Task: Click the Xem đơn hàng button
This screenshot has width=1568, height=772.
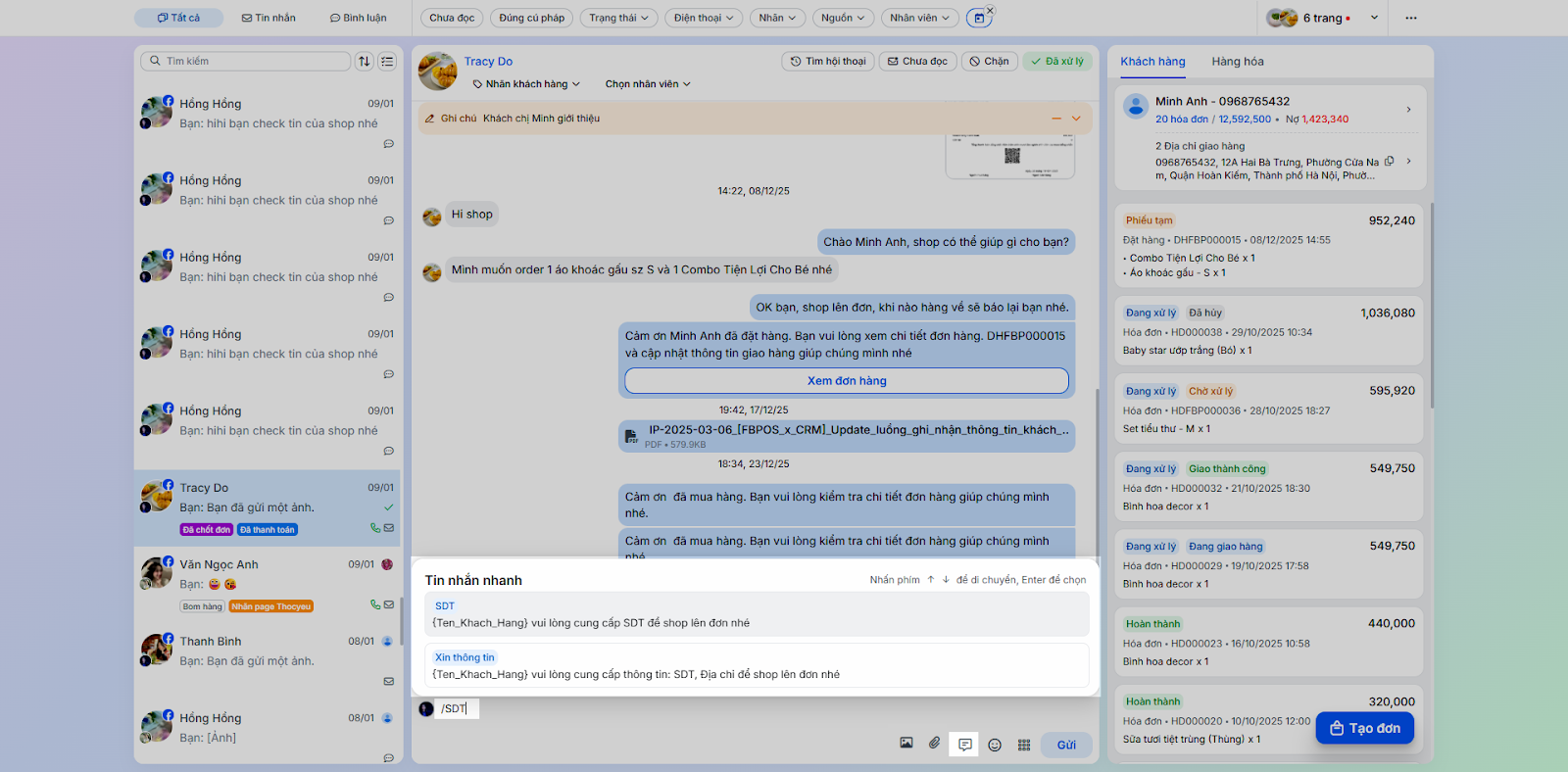Action: click(846, 381)
